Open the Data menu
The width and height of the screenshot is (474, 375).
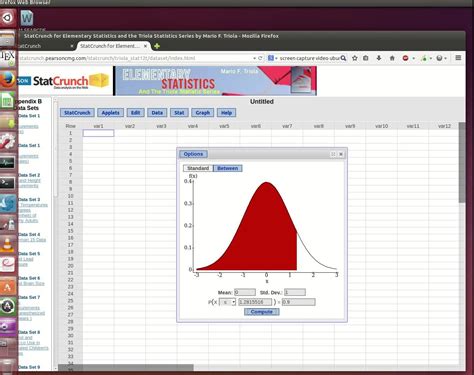tap(157, 113)
